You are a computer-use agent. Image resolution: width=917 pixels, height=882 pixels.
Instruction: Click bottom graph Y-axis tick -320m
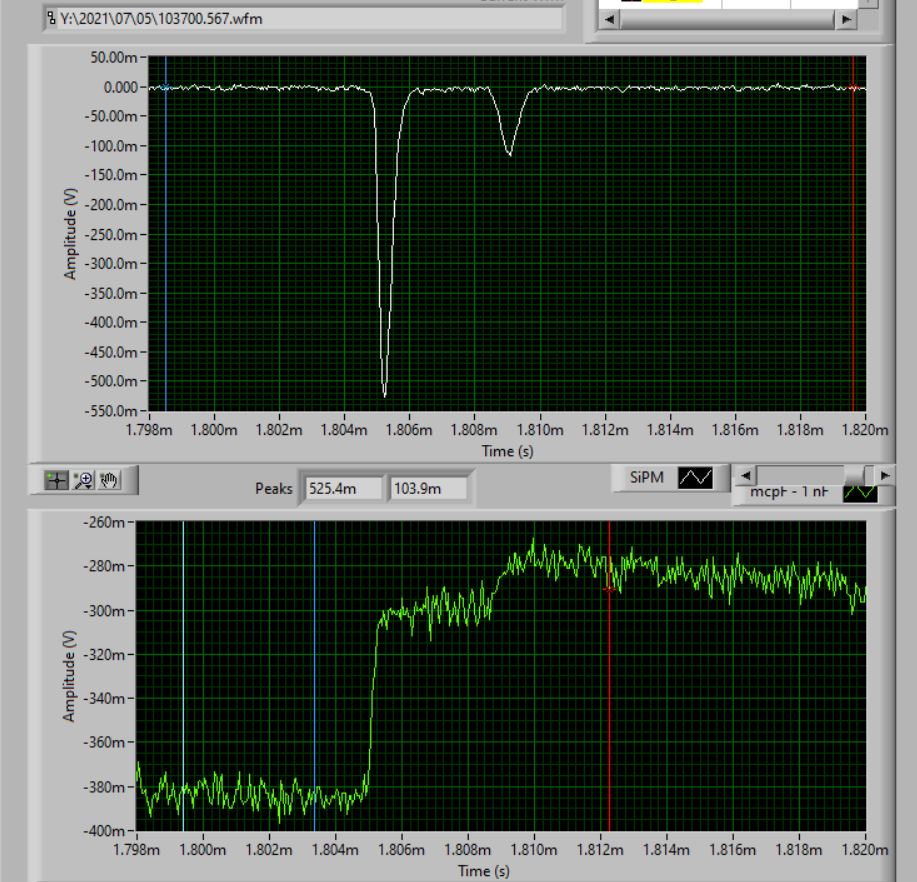point(104,654)
